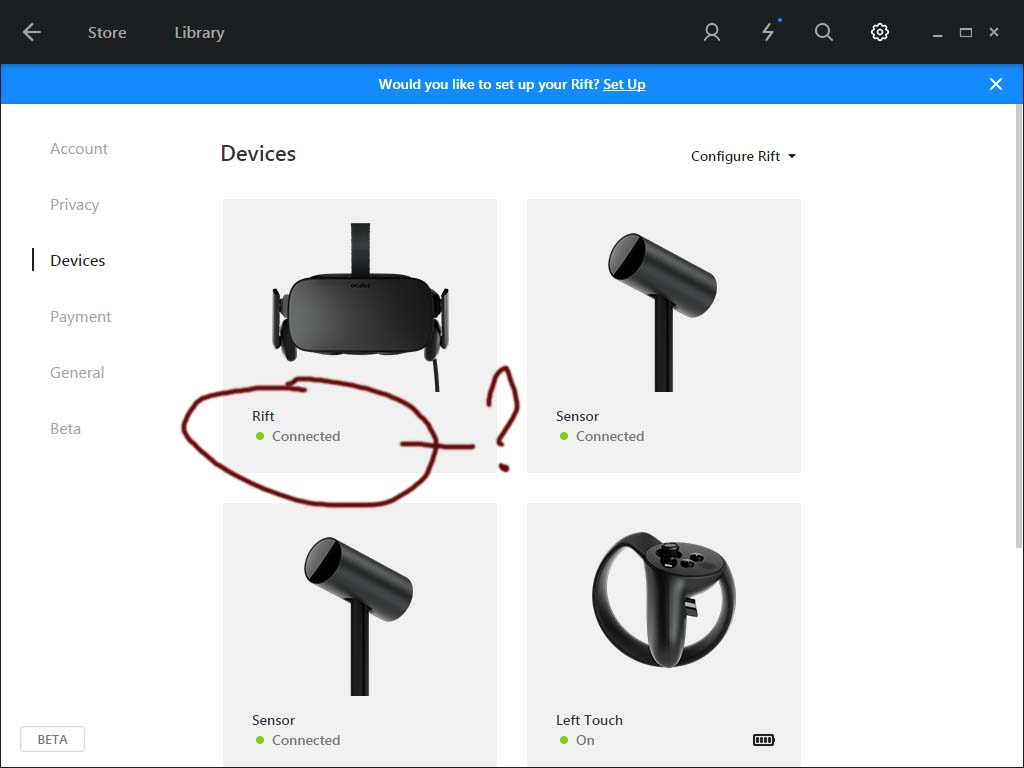Image resolution: width=1024 pixels, height=768 pixels.
Task: Click the Devices page heading
Action: point(258,153)
